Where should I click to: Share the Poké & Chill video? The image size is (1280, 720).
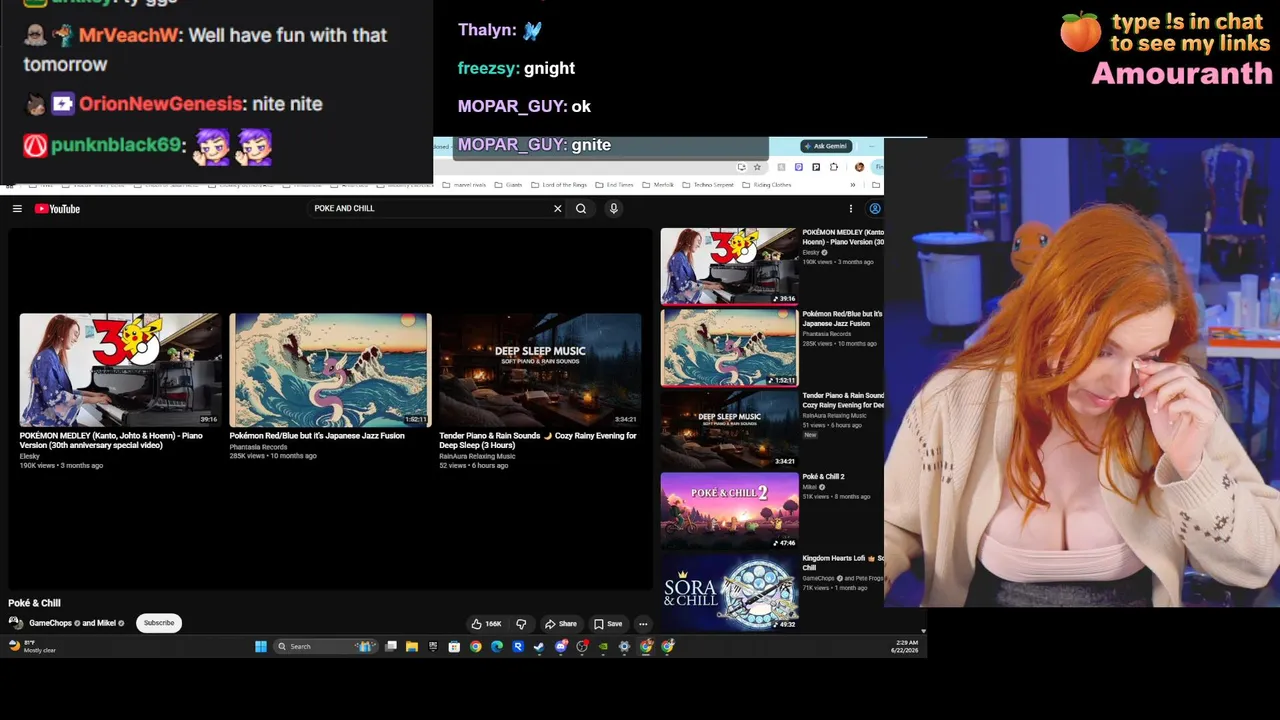point(561,624)
